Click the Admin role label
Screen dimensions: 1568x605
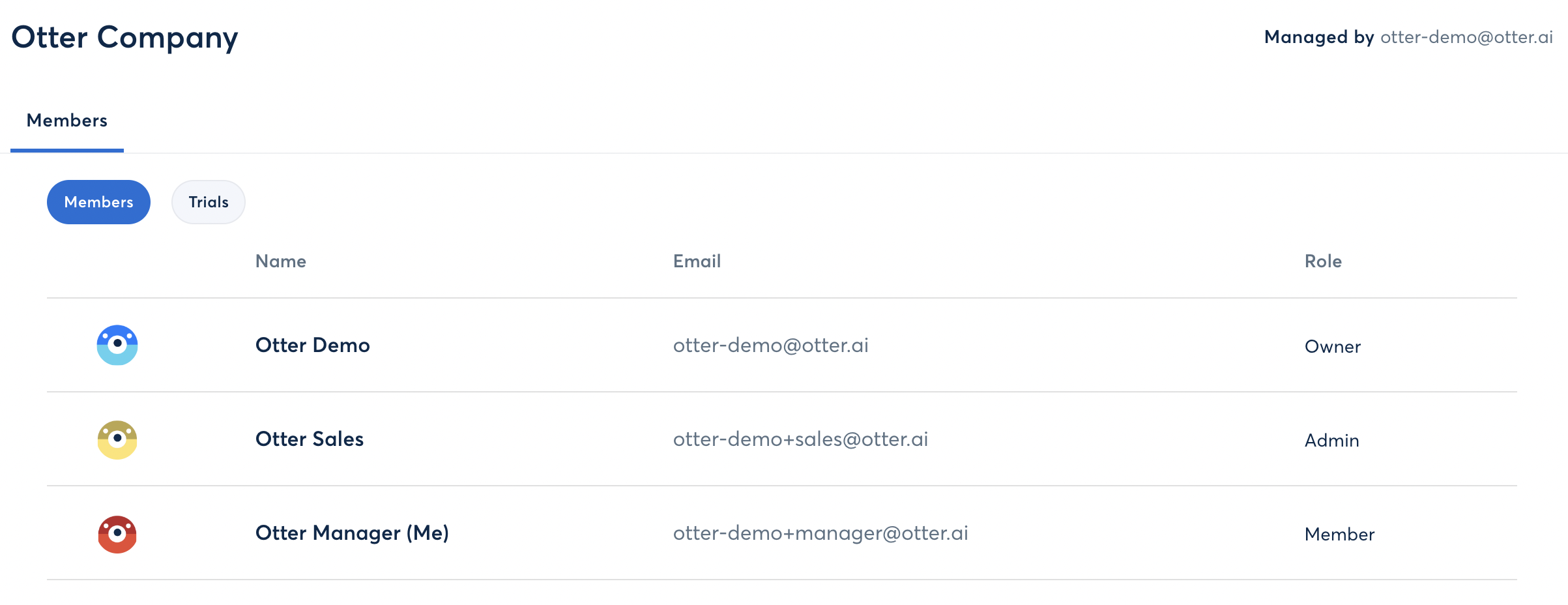[x=1332, y=441]
